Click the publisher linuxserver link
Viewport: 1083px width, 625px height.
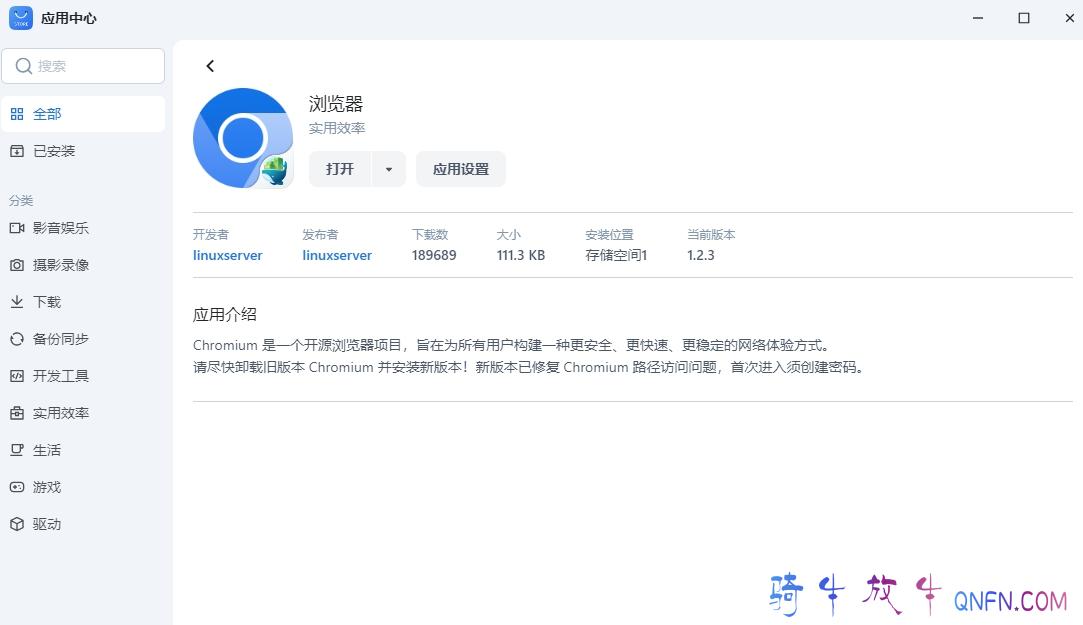pos(337,255)
